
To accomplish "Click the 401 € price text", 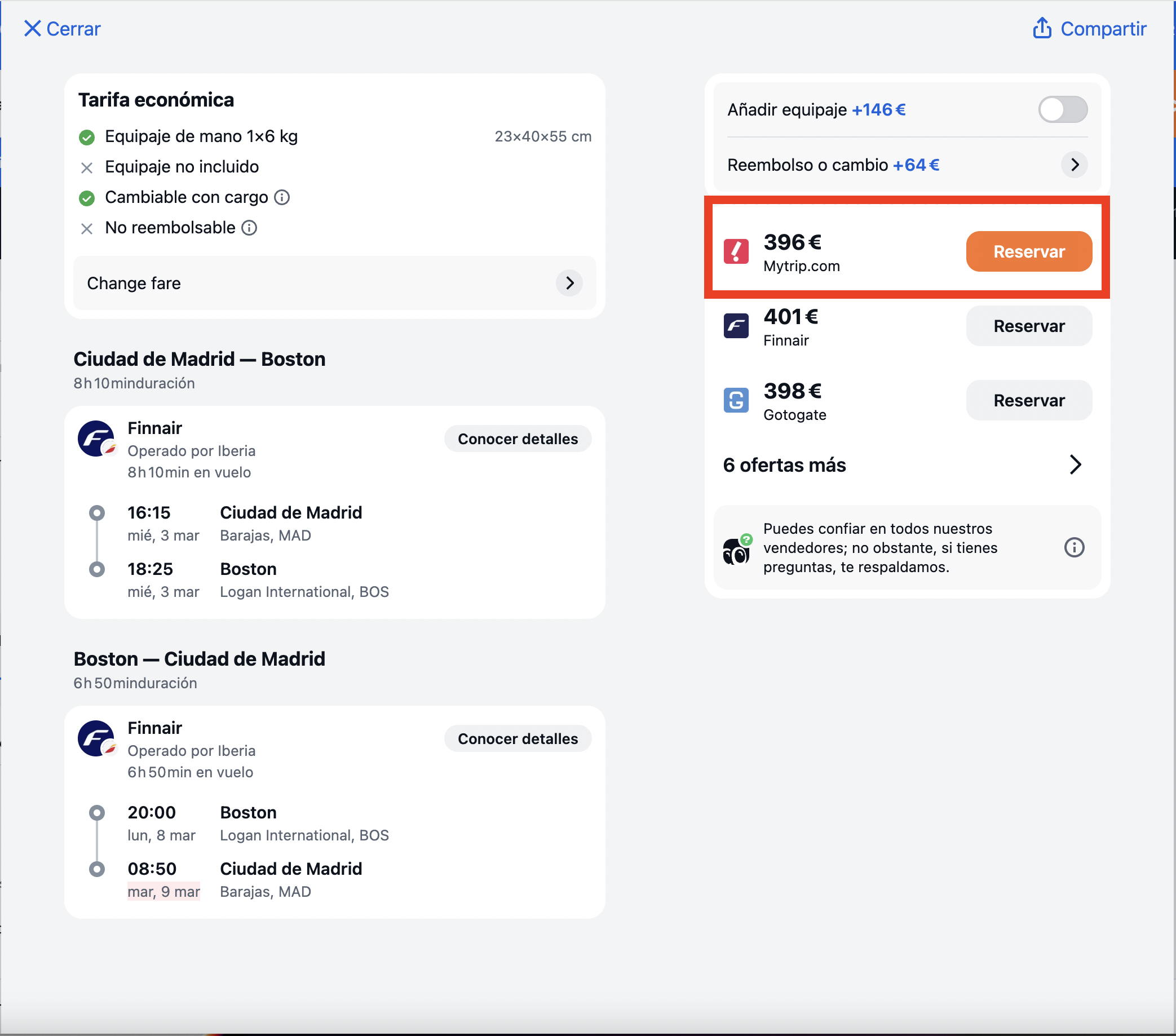I will [790, 316].
